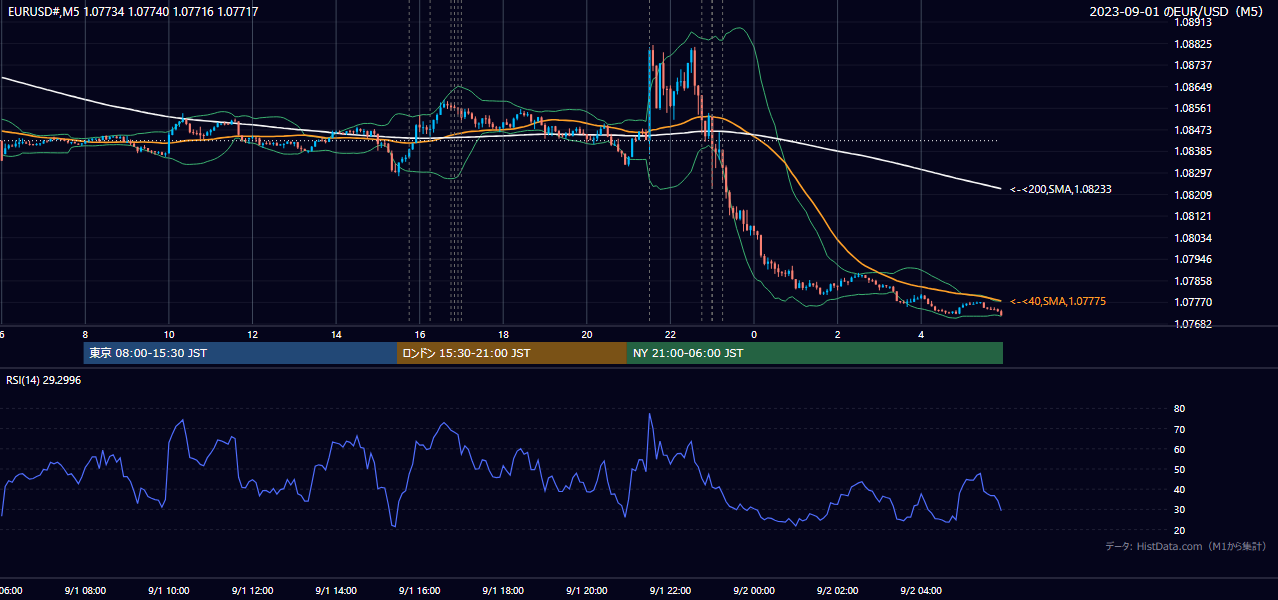Screen dimensions: 1278x600
Task: Click the 1.08649 price axis label
Action: [1194, 87]
